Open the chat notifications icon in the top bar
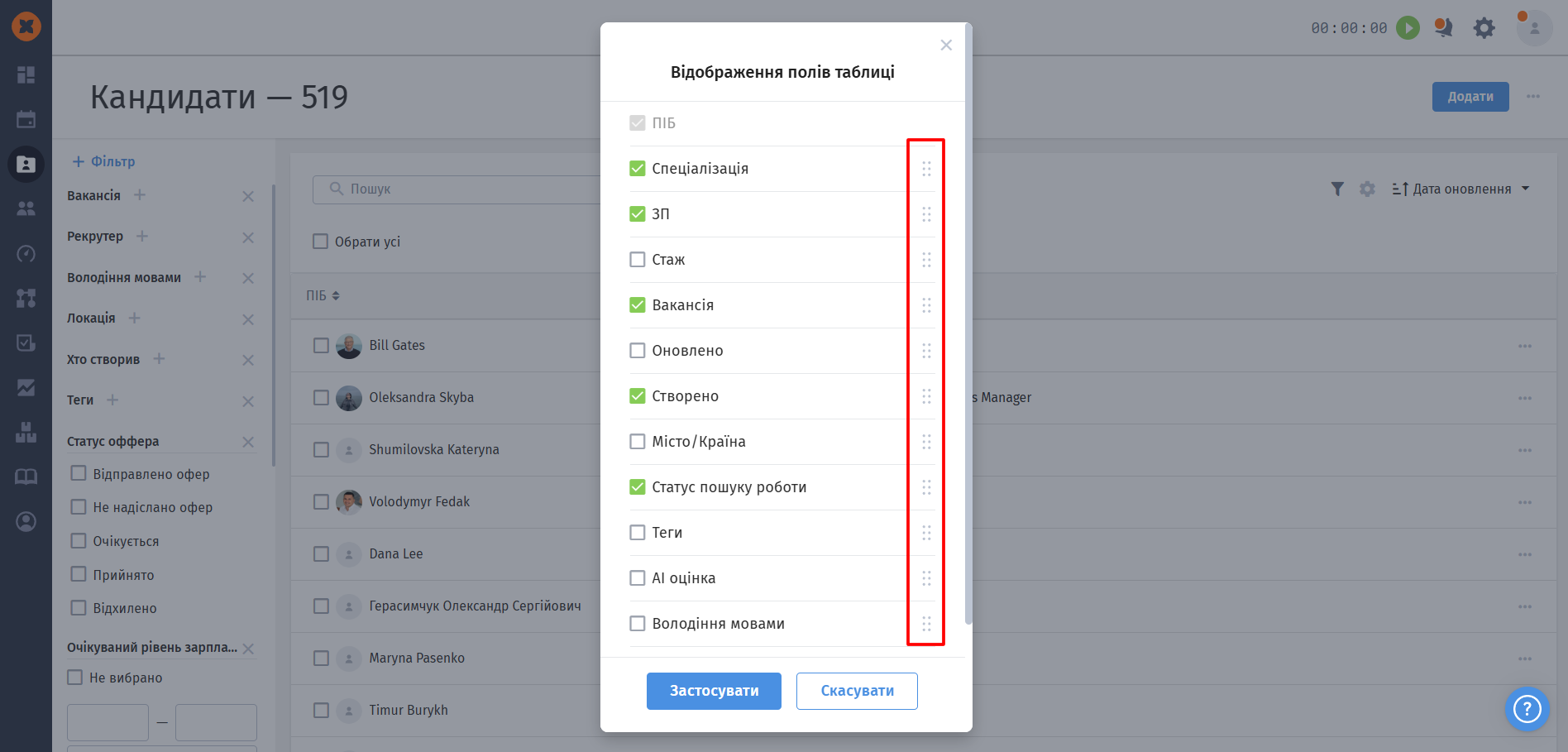 click(1444, 27)
